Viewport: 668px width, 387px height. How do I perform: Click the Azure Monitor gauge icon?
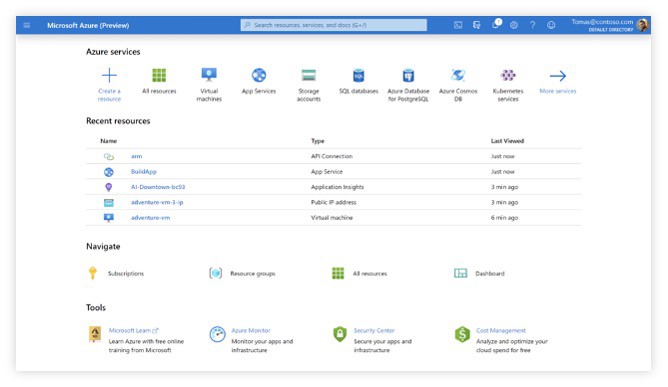(x=217, y=334)
